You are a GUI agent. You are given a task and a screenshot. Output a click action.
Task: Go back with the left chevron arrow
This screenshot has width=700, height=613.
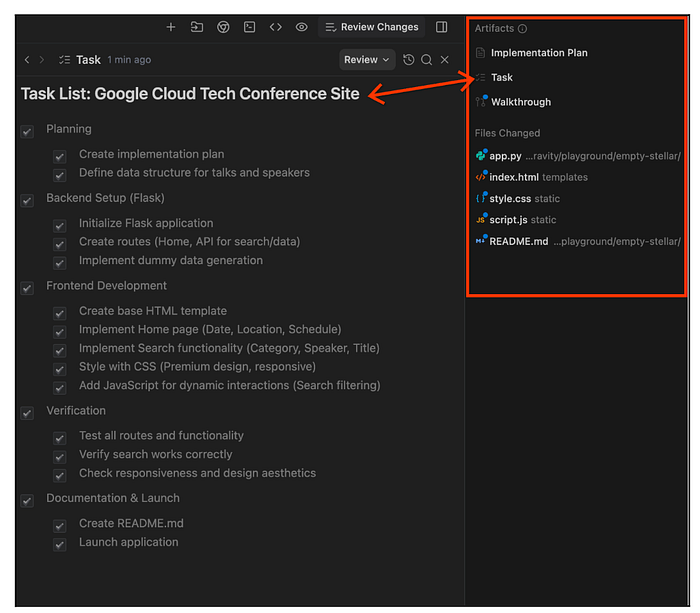pos(27,60)
